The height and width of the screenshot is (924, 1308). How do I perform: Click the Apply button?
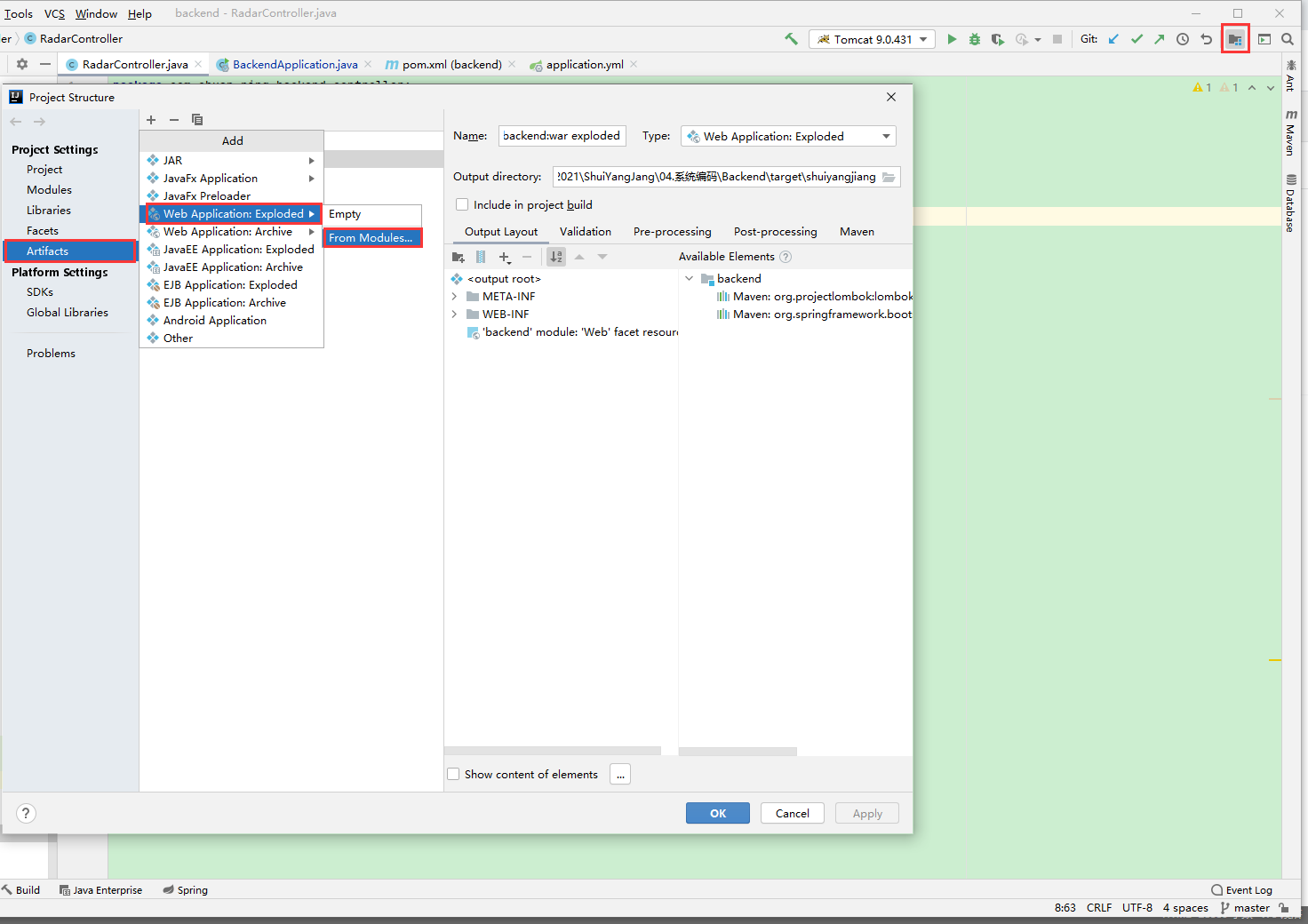867,813
